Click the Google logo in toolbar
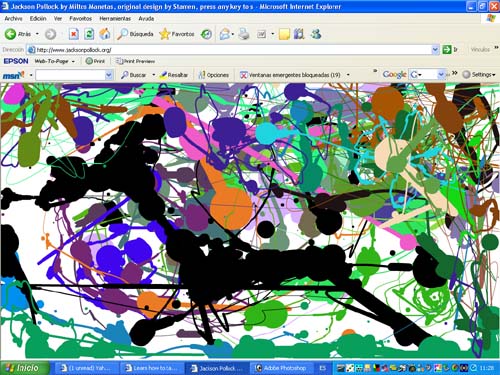This screenshot has height=375, width=500. tap(395, 74)
